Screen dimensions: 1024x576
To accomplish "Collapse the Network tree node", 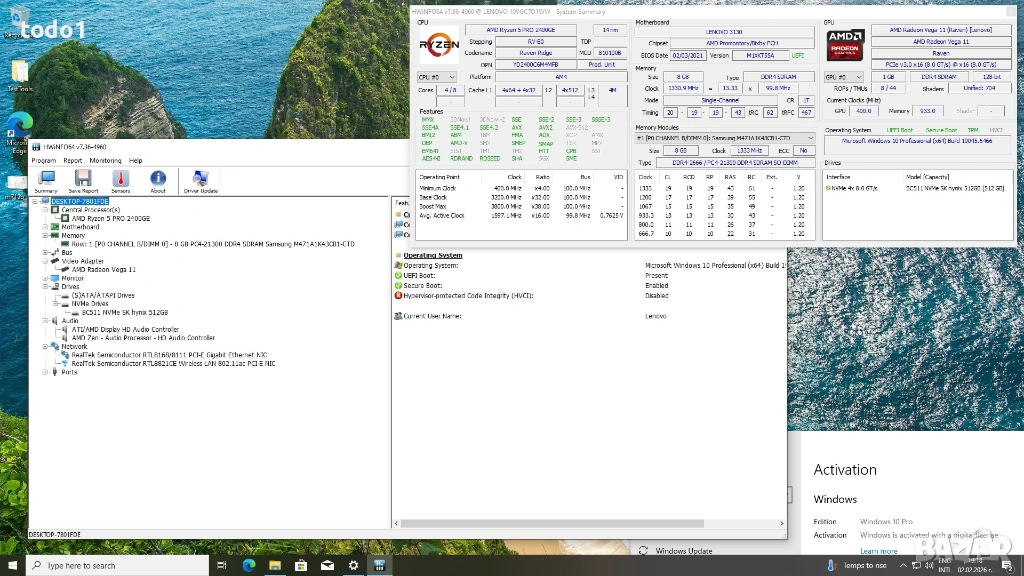I will [x=45, y=347].
